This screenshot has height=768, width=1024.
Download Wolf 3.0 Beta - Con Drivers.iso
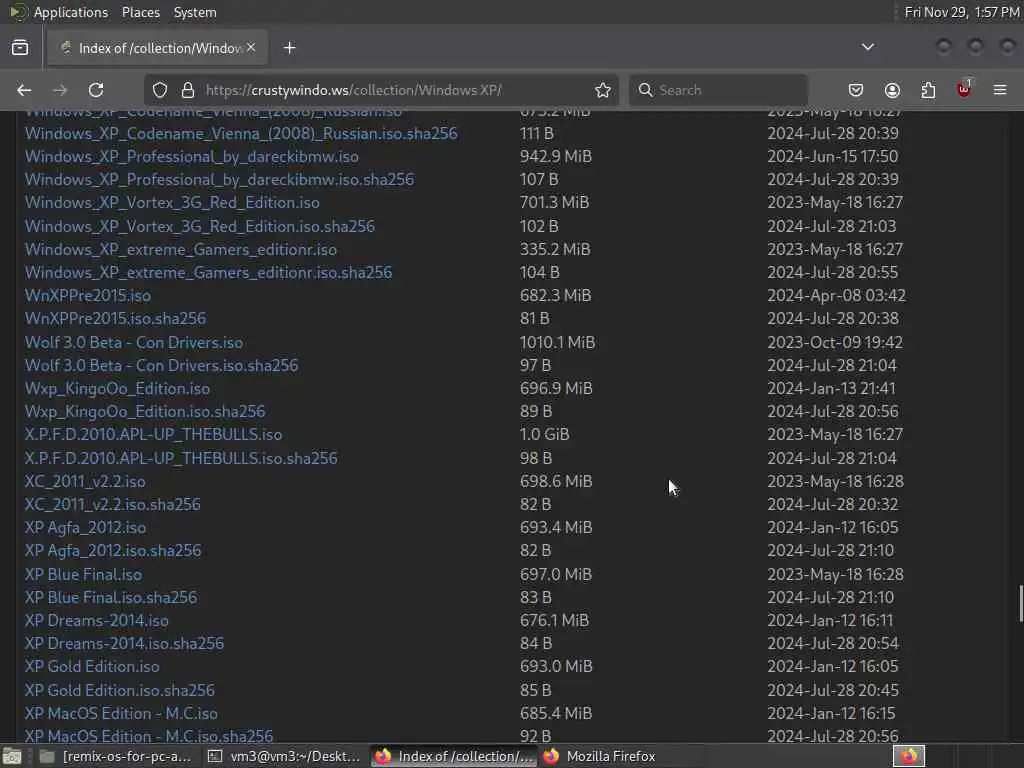134,342
